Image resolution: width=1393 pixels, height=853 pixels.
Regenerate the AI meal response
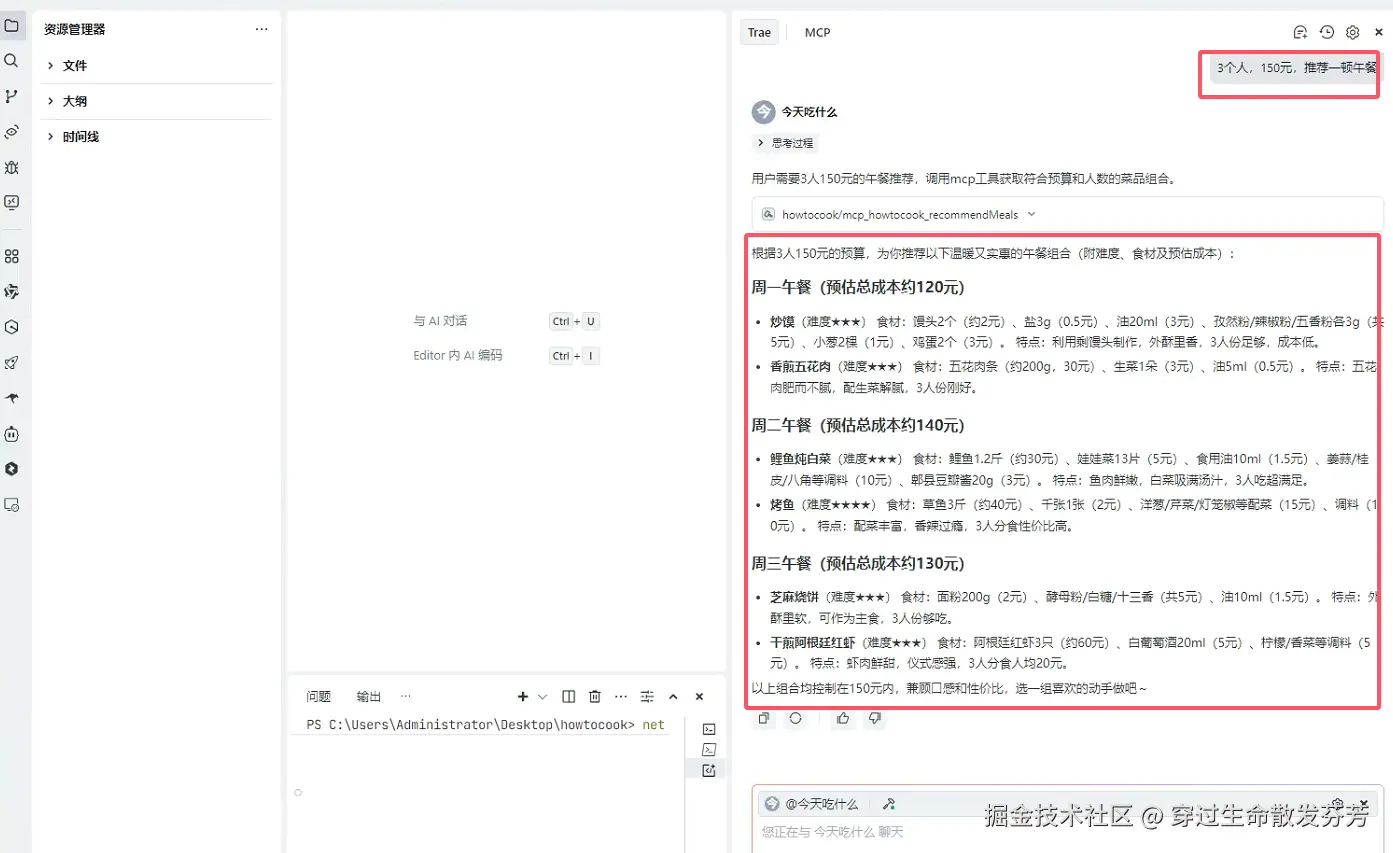tap(796, 719)
